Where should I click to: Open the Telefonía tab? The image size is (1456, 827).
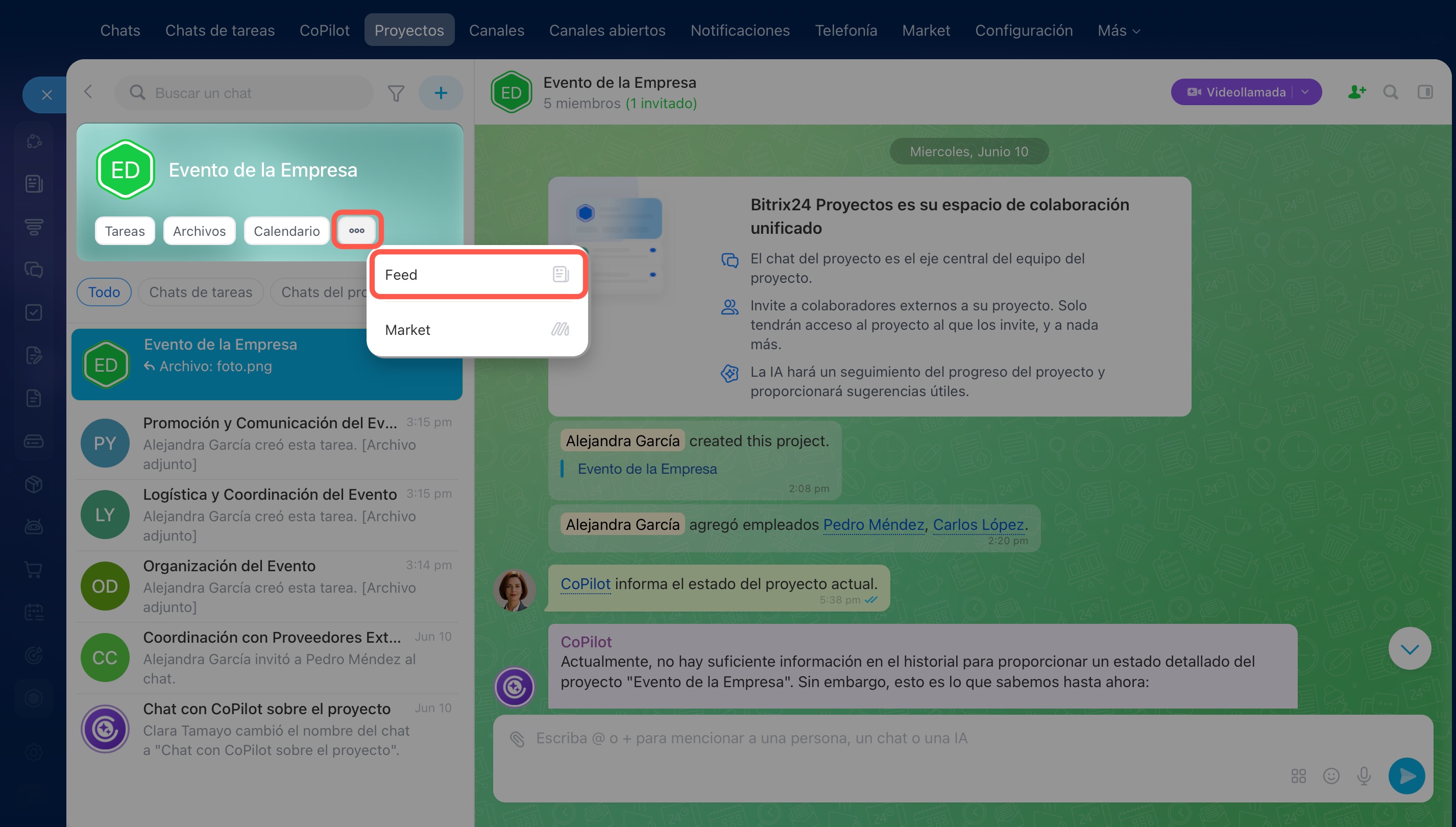point(846,30)
